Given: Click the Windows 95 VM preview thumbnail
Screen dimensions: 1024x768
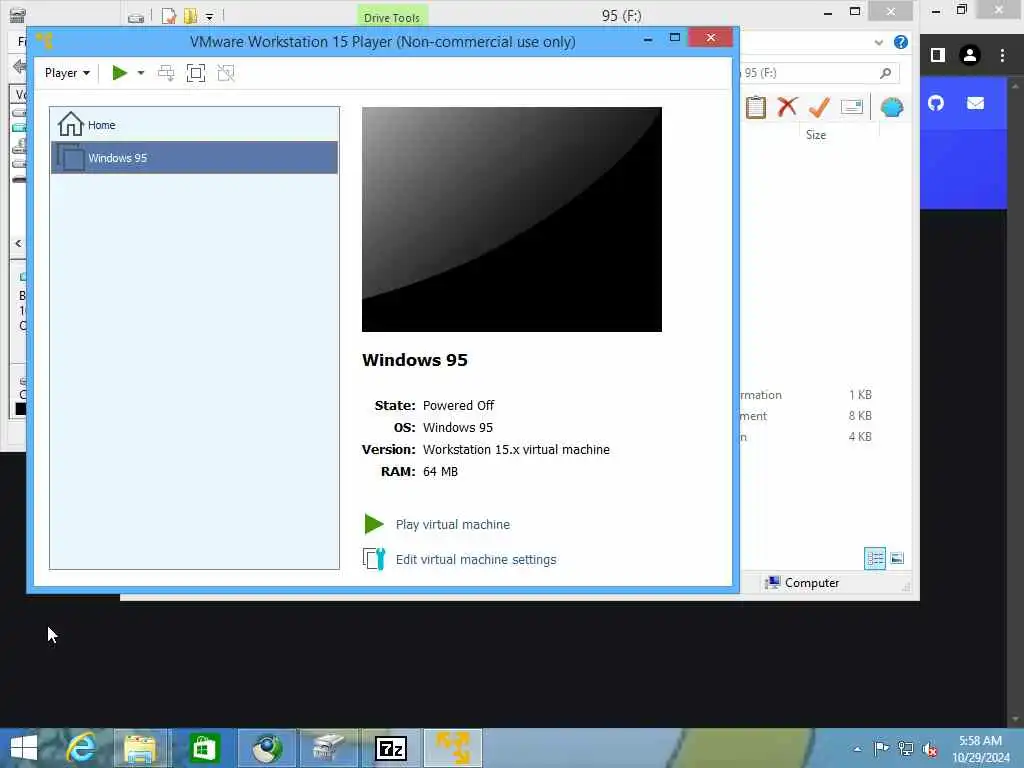Looking at the screenshot, I should point(511,219).
